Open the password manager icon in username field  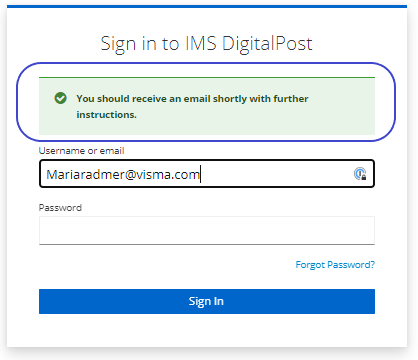(360, 174)
